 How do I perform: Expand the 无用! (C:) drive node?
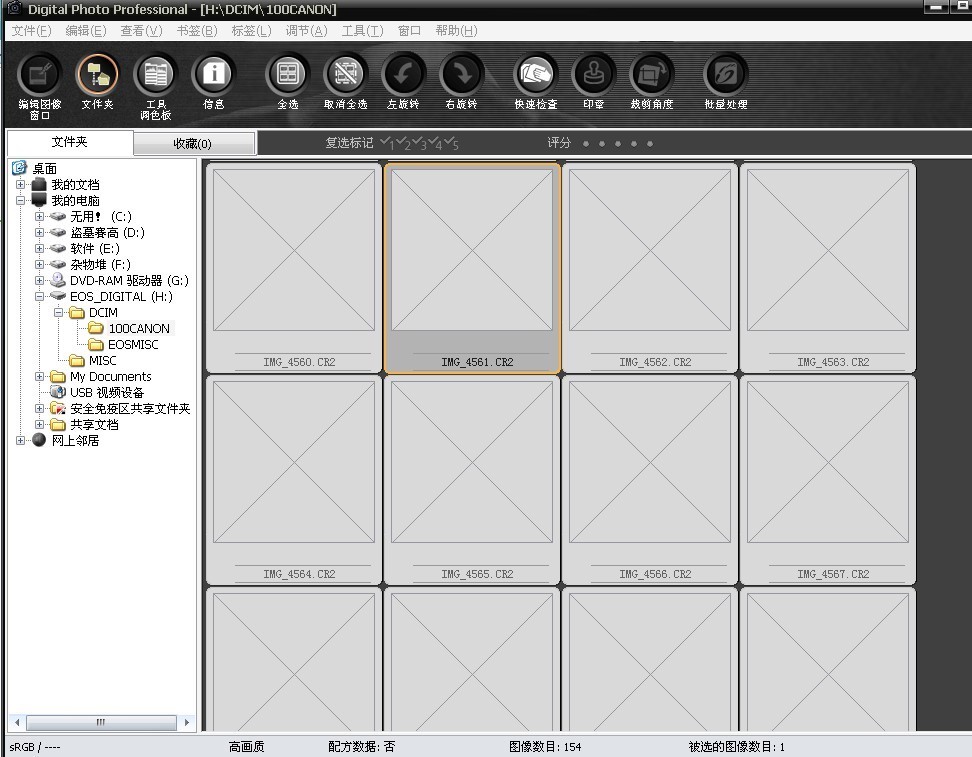40,217
